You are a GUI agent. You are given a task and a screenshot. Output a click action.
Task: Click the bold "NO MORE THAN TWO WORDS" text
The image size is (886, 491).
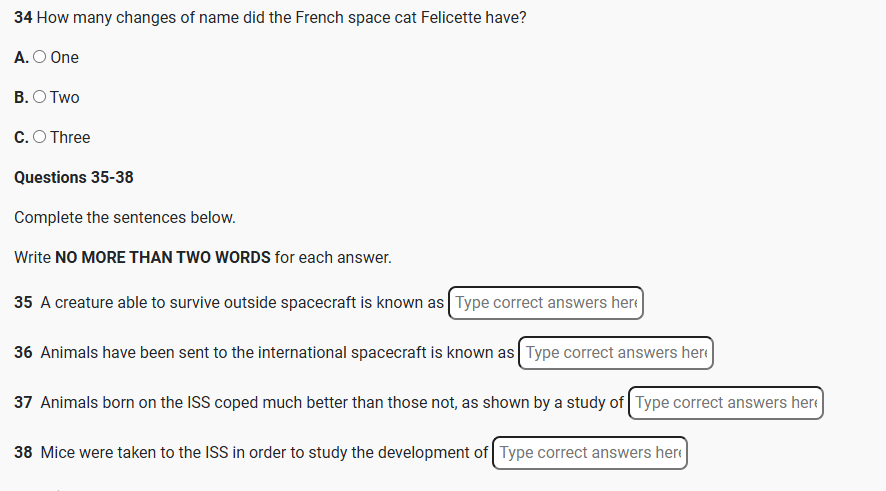pos(163,258)
